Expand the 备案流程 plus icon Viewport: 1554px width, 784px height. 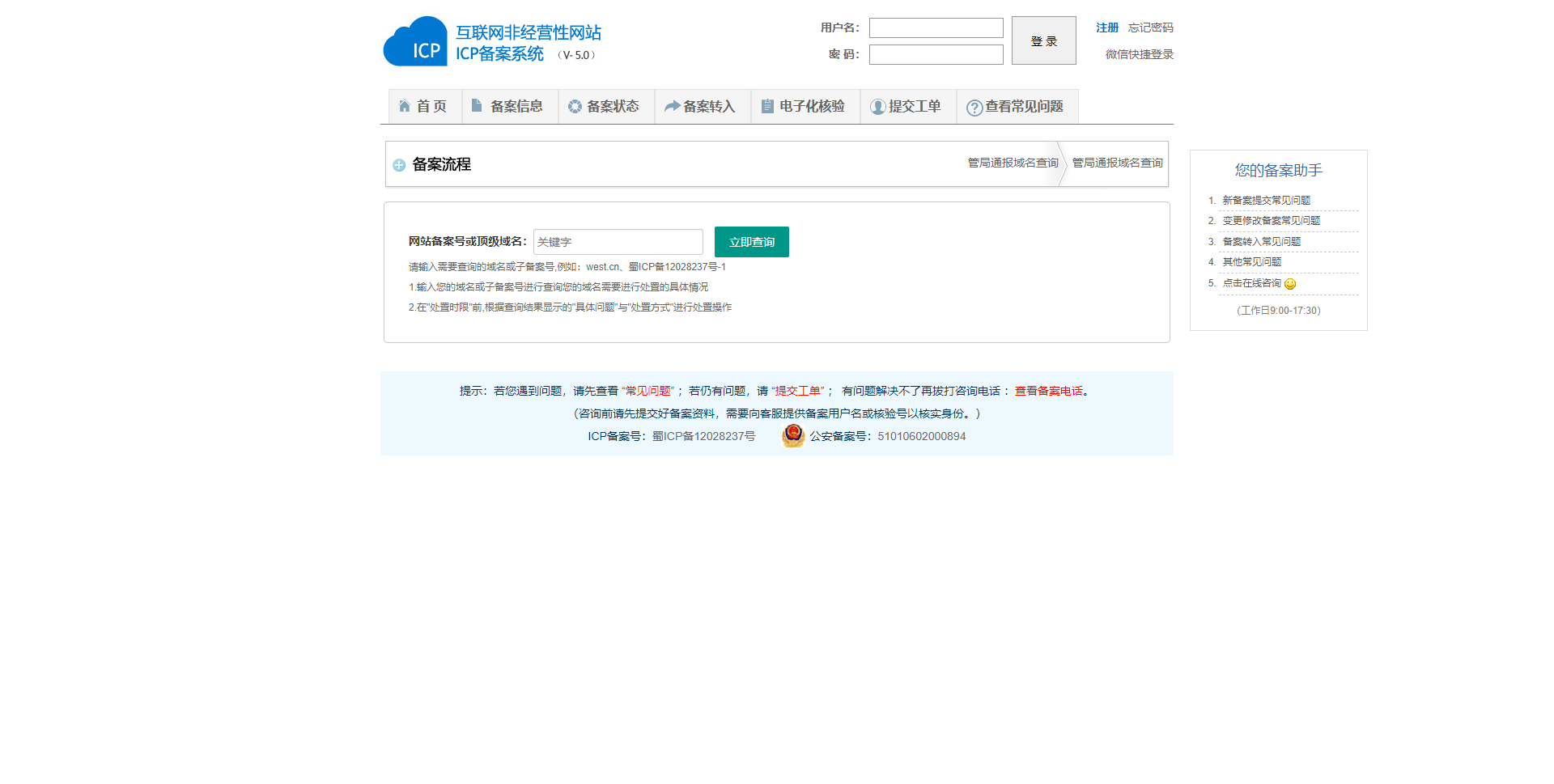click(x=399, y=165)
